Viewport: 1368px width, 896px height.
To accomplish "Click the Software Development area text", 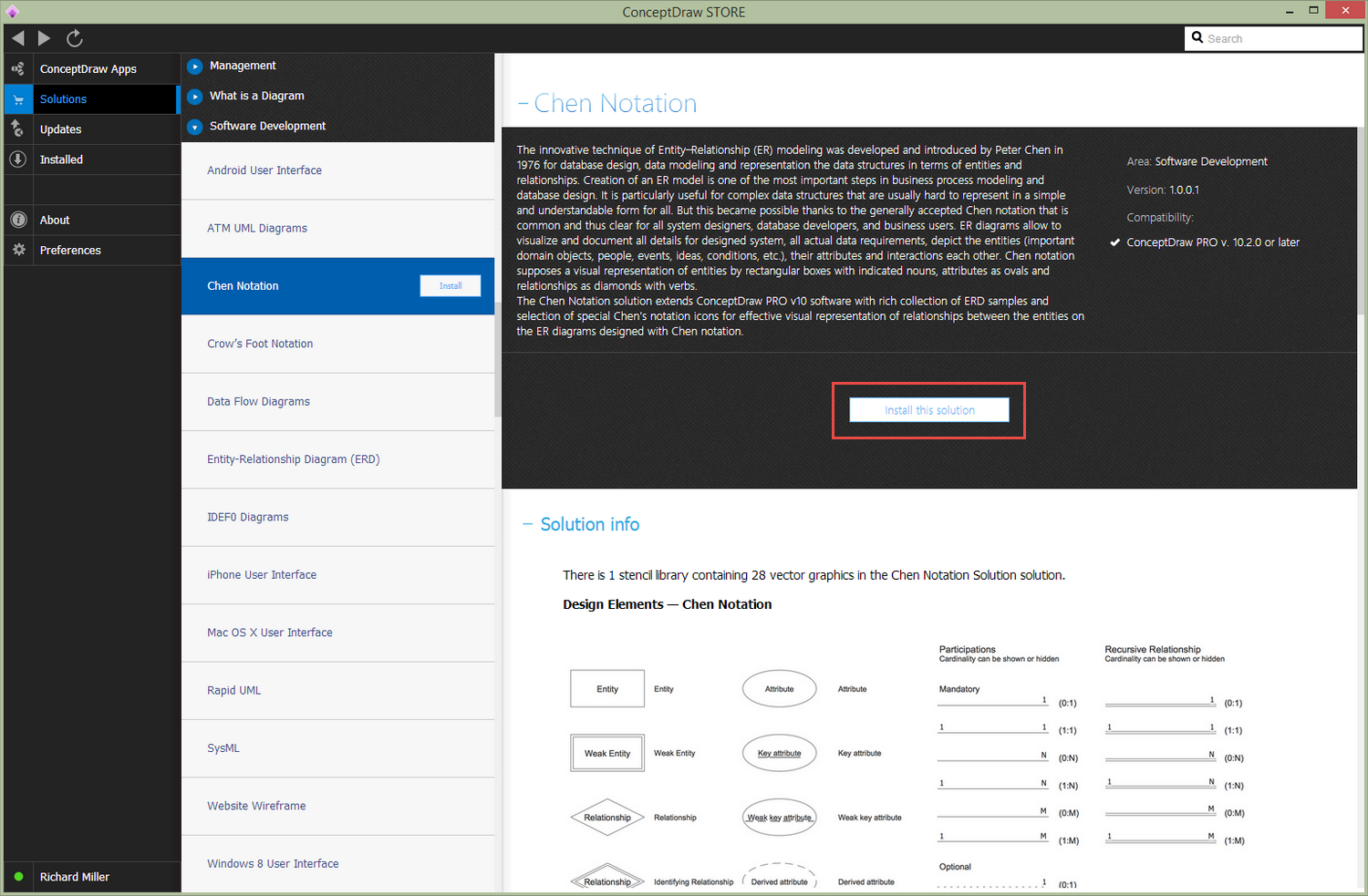I will (x=1211, y=161).
